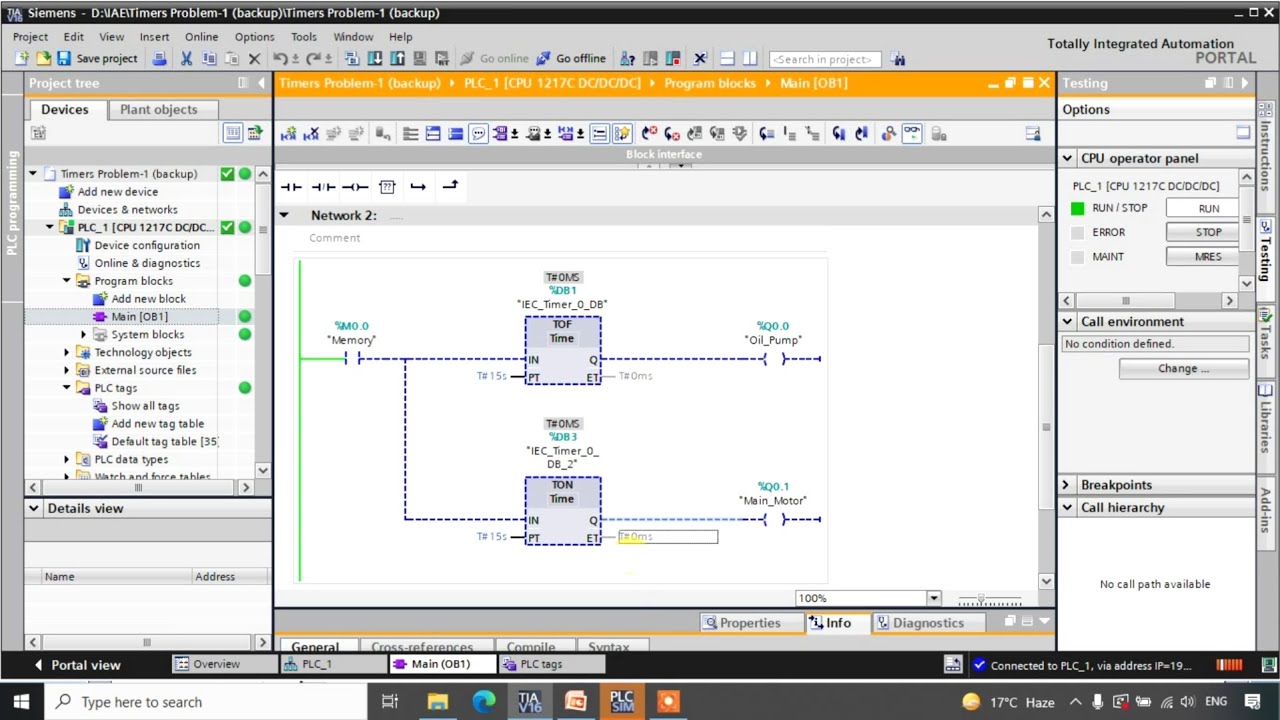This screenshot has height=720, width=1280.
Task: Click the zoom slider in editor status bar
Action: pyautogui.click(x=989, y=599)
